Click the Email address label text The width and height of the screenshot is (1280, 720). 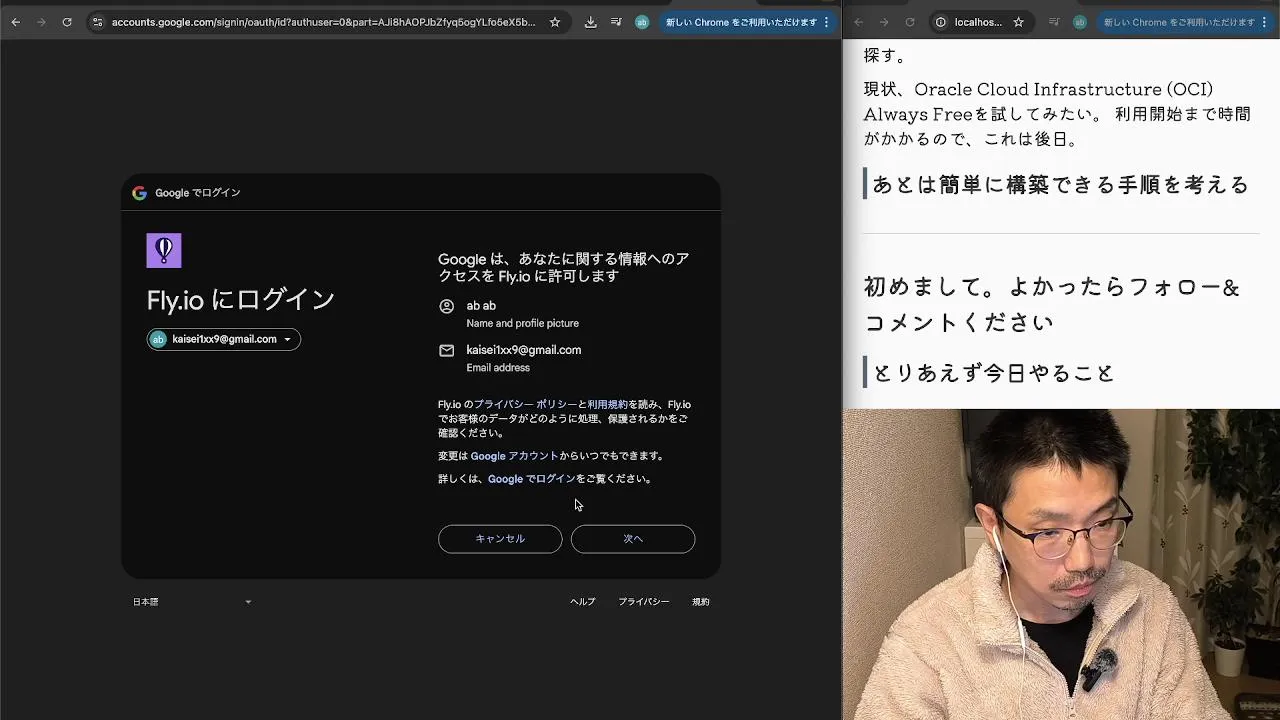click(x=498, y=368)
